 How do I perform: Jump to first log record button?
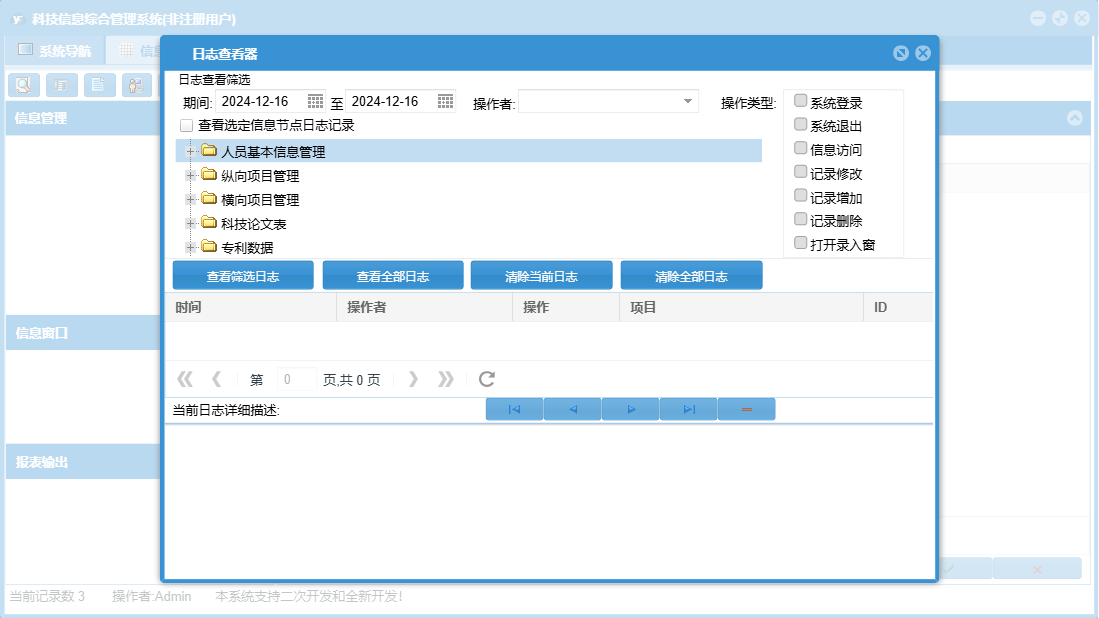coord(514,409)
